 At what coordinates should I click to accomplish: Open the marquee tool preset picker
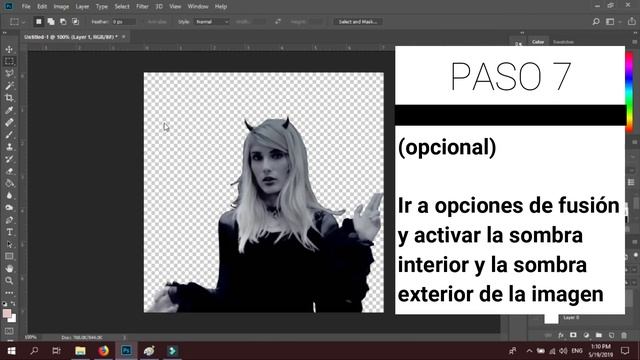(x=17, y=22)
